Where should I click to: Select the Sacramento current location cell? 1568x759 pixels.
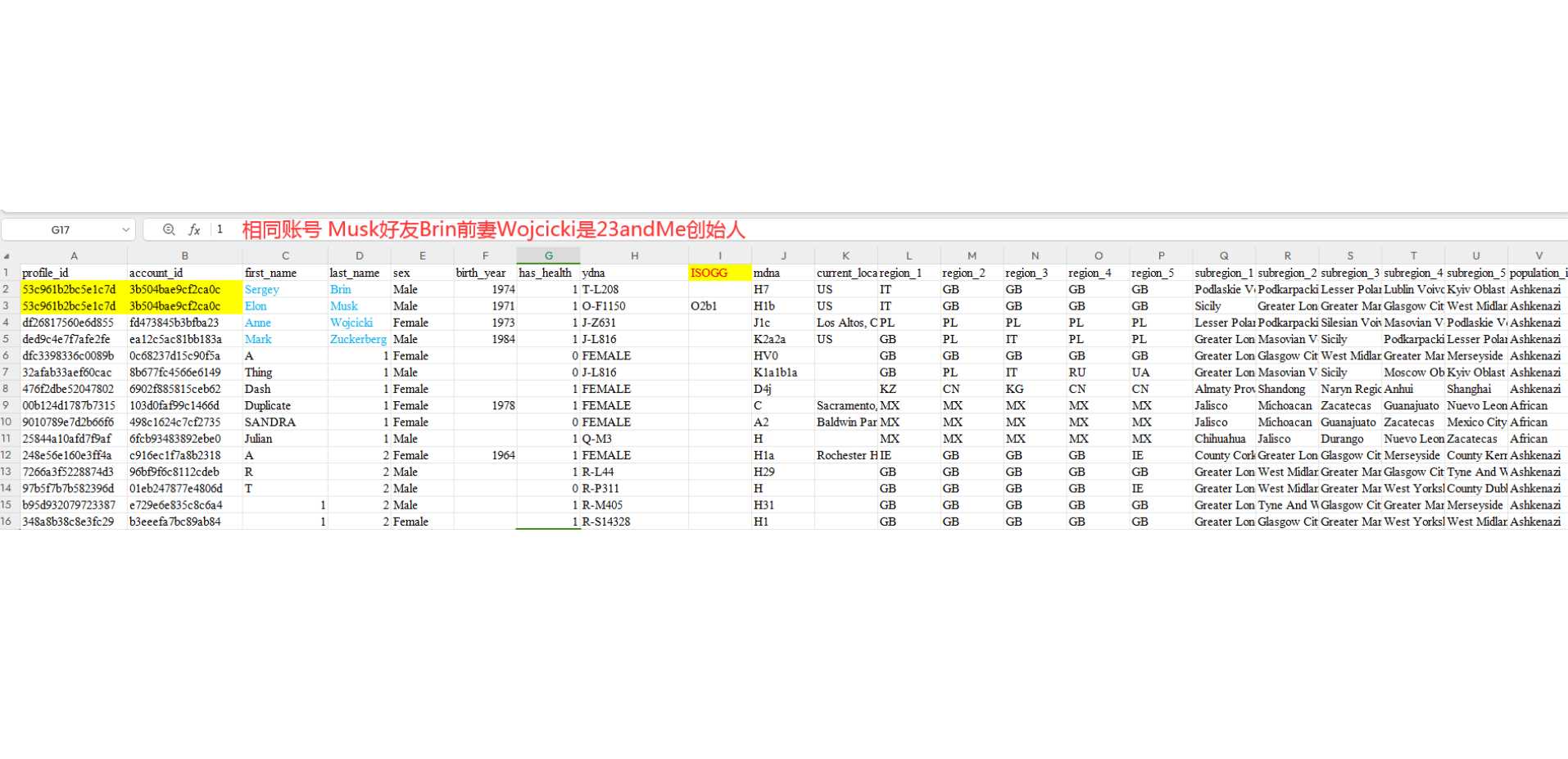[x=845, y=406]
